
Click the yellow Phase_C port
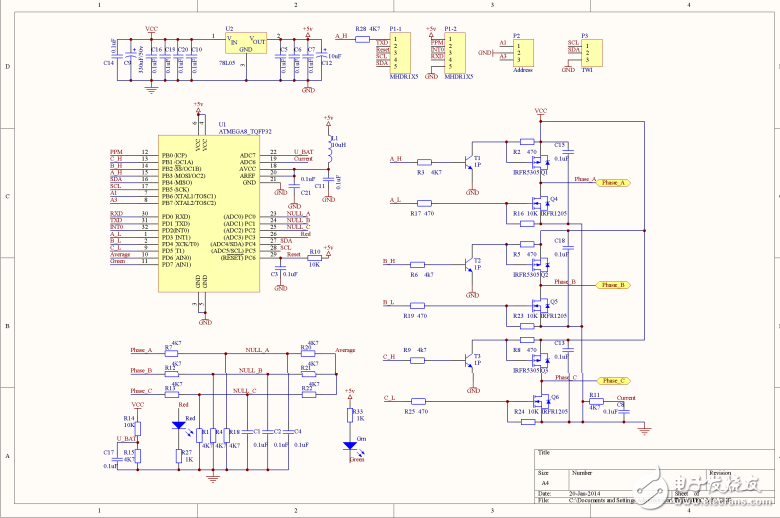612,381
